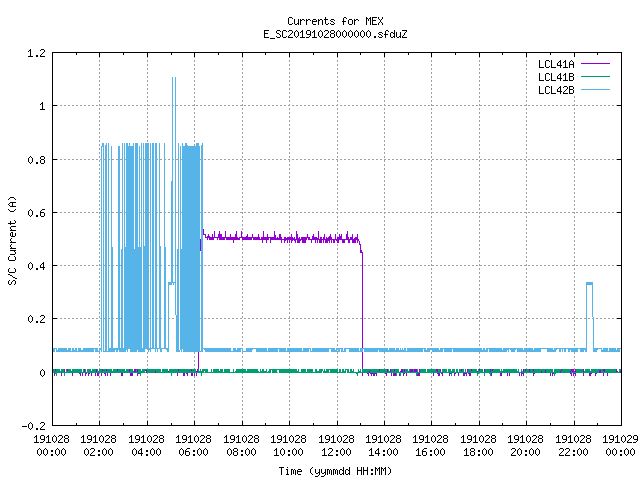The height and width of the screenshot is (480, 640).
Task: Click the x-axis tick label 191028 10:00
Action: pyautogui.click(x=289, y=446)
